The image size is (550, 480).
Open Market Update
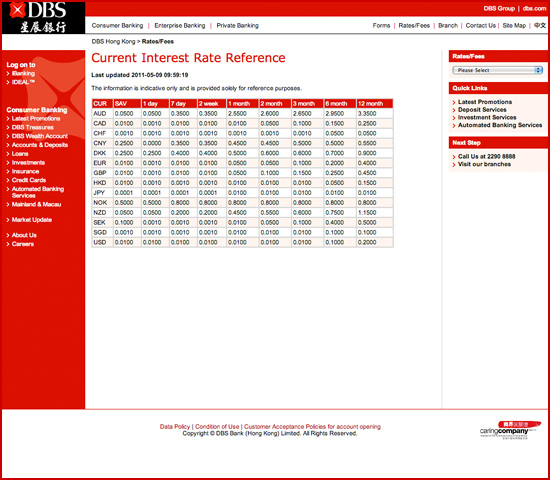[x=32, y=220]
